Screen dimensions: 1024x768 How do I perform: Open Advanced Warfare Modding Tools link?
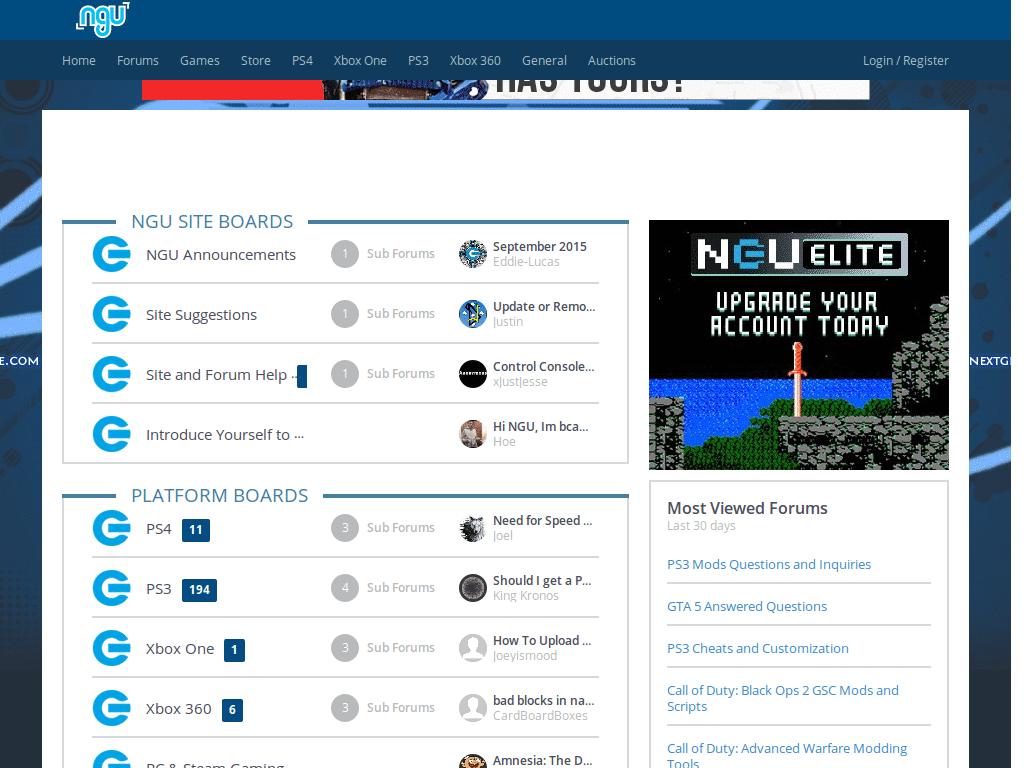[787, 756]
